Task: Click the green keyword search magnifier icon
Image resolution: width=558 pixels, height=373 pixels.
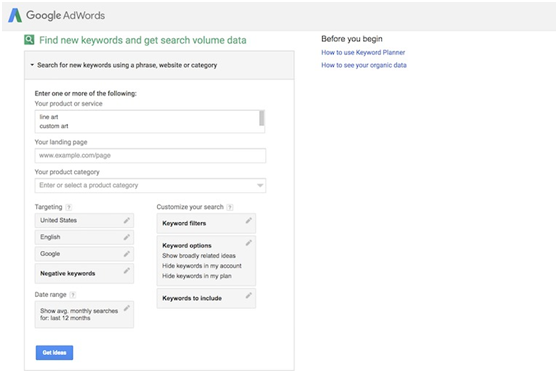Action: pyautogui.click(x=29, y=40)
